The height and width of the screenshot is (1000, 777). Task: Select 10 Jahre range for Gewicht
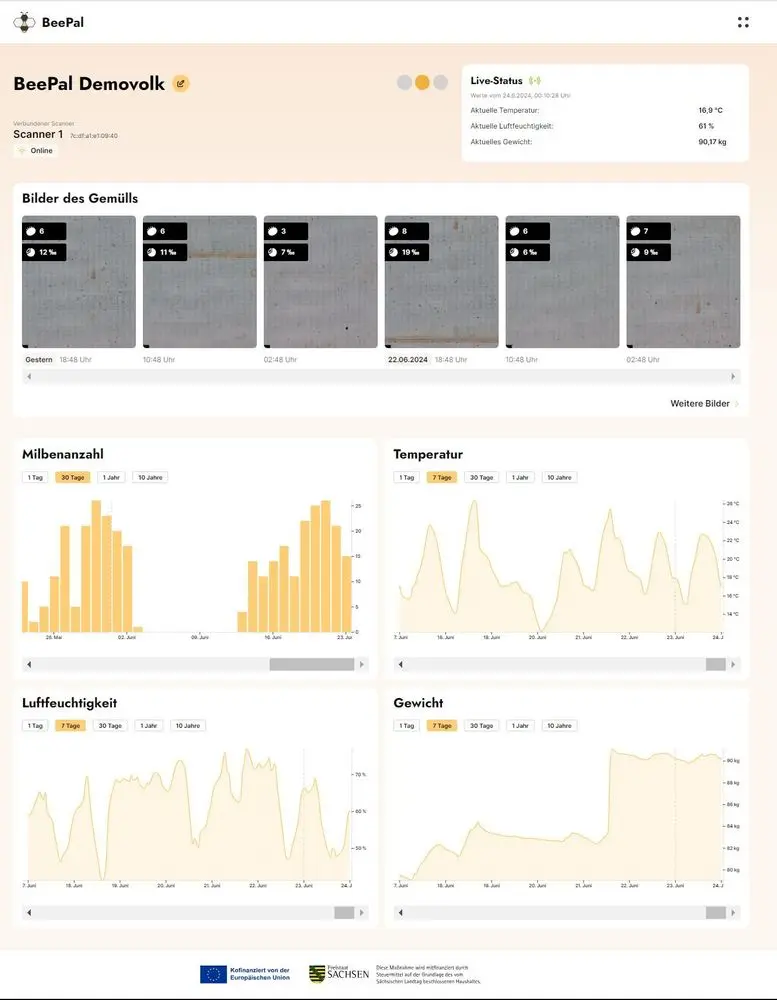[559, 726]
